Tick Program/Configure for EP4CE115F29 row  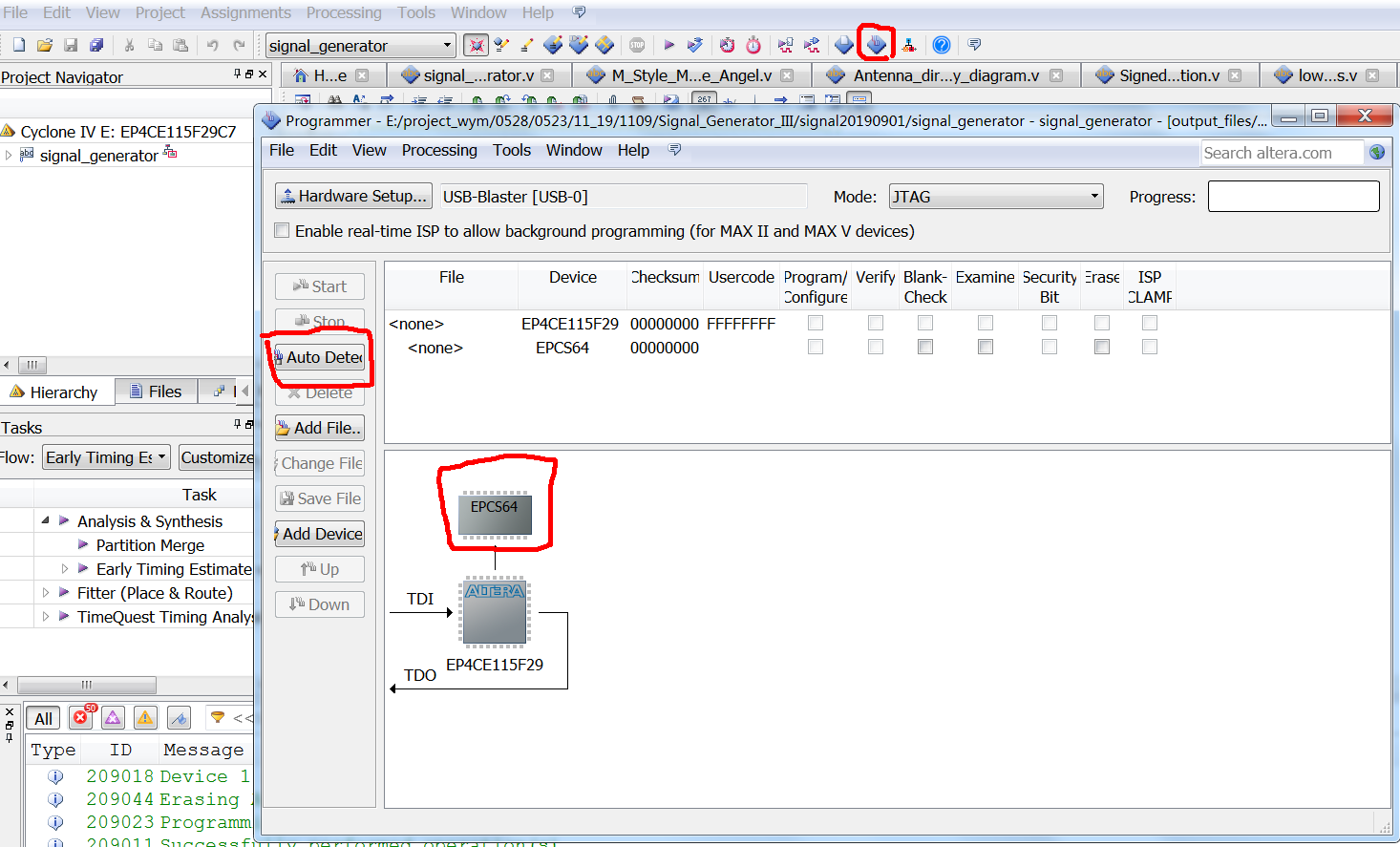pyautogui.click(x=816, y=323)
